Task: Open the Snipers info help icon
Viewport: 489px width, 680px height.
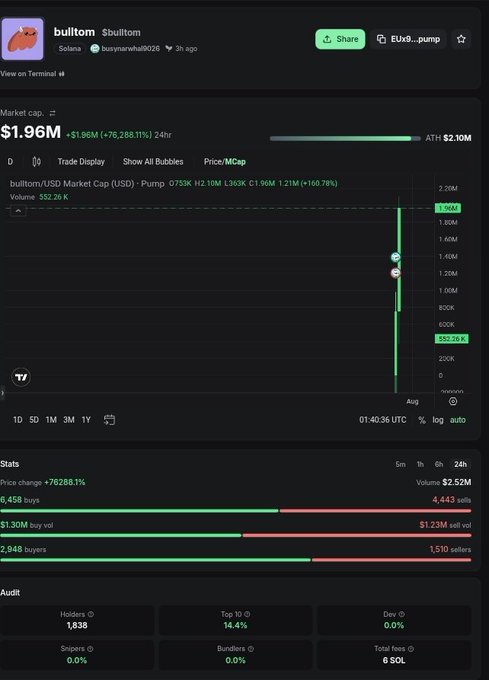Action: (x=90, y=649)
